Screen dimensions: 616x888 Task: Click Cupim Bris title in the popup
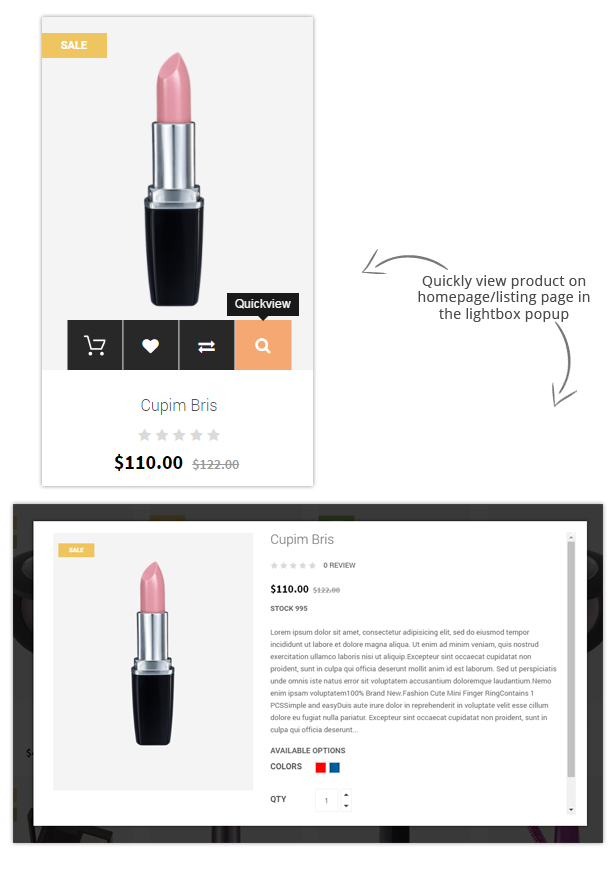[x=302, y=539]
